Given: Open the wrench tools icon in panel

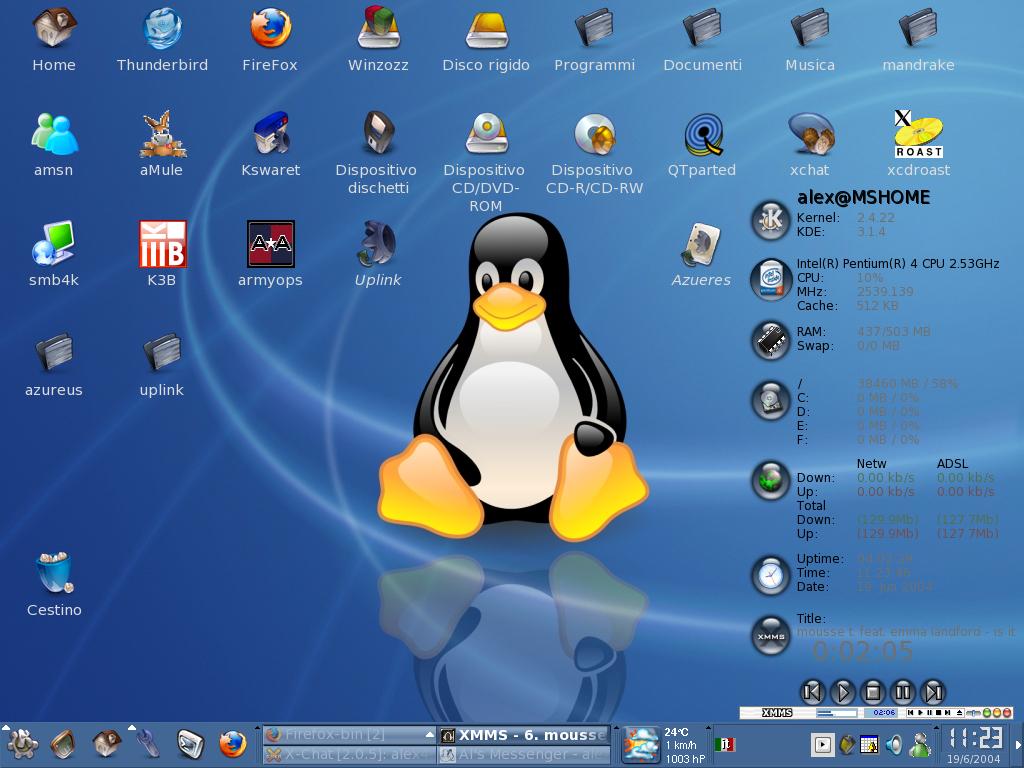Looking at the screenshot, I should pos(149,743).
